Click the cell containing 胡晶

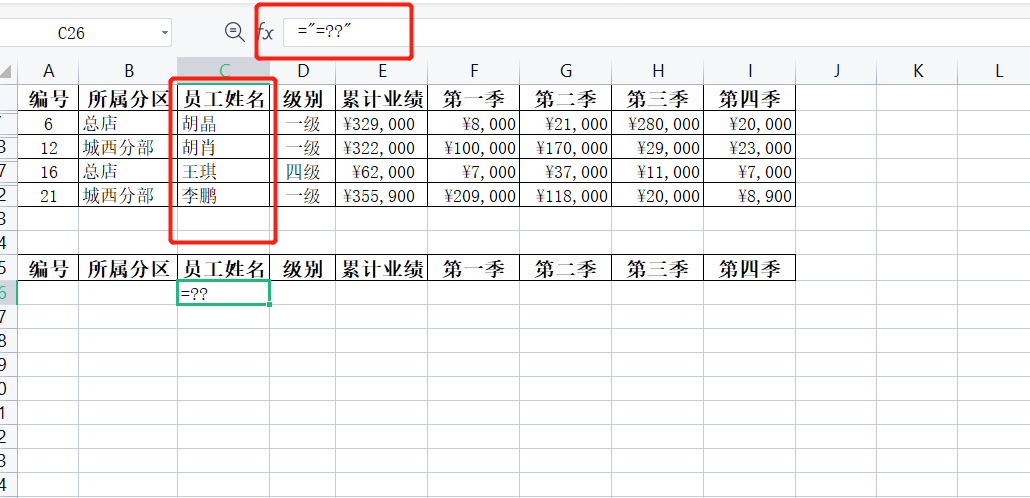pyautogui.click(x=224, y=124)
